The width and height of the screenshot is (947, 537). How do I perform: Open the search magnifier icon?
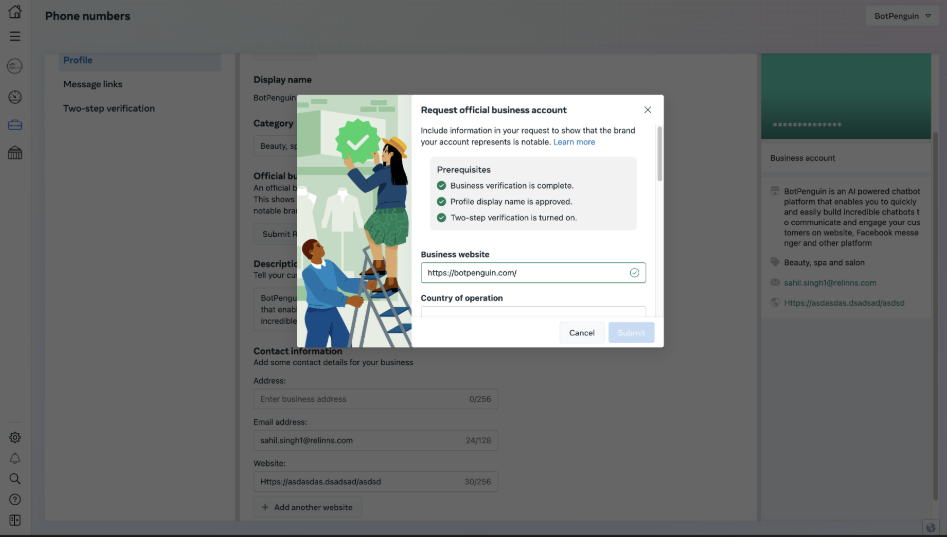[x=14, y=479]
